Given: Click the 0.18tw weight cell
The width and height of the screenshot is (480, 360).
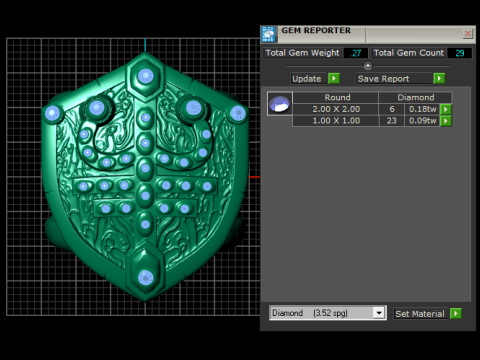Looking at the screenshot, I should 422,109.
